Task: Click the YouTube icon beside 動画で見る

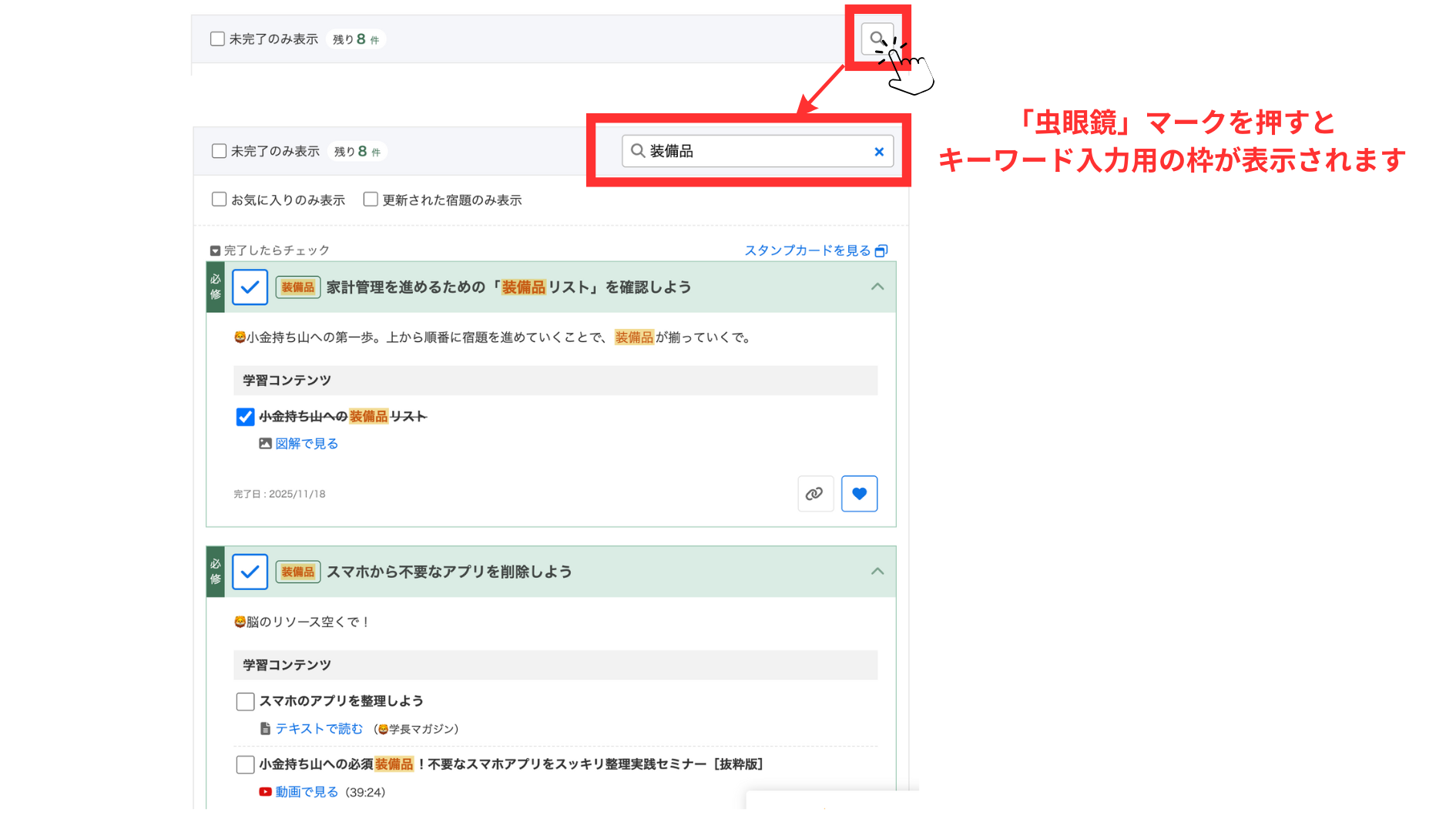Action: (265, 792)
